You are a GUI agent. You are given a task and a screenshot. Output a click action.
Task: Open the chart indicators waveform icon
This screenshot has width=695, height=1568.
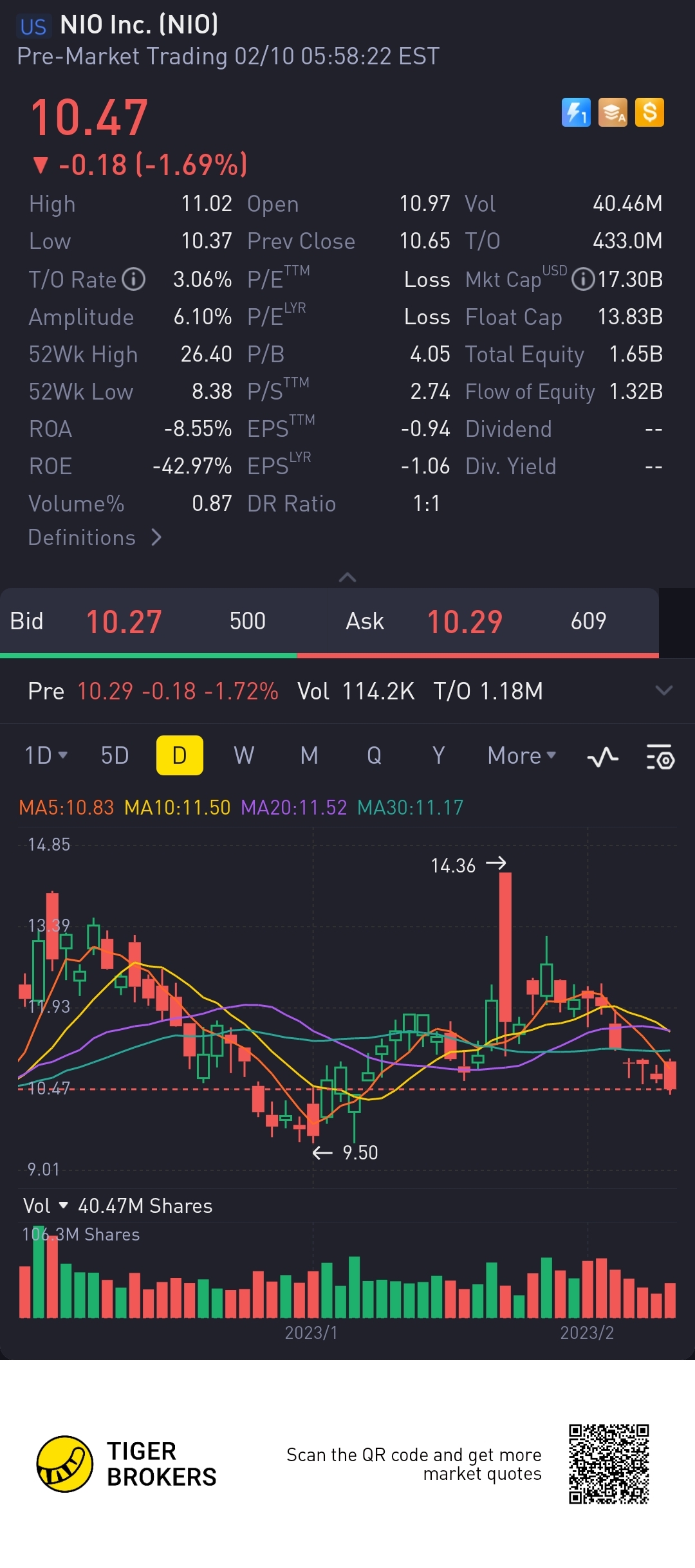coord(603,757)
